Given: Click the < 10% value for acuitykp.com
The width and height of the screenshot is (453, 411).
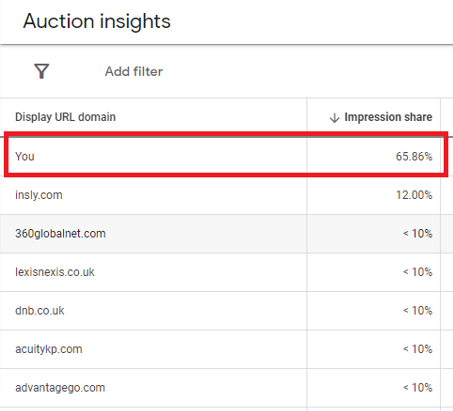Looking at the screenshot, I should point(418,349).
